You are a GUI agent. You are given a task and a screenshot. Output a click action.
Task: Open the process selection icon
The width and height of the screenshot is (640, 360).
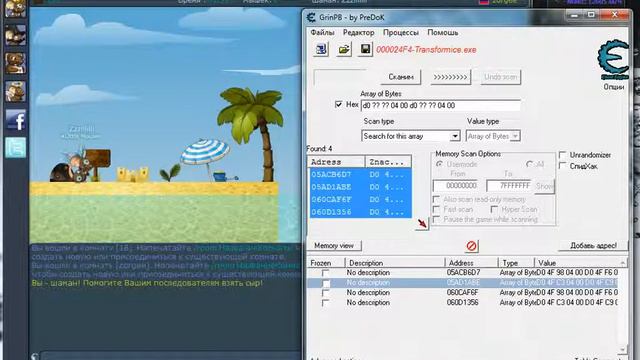[321, 49]
